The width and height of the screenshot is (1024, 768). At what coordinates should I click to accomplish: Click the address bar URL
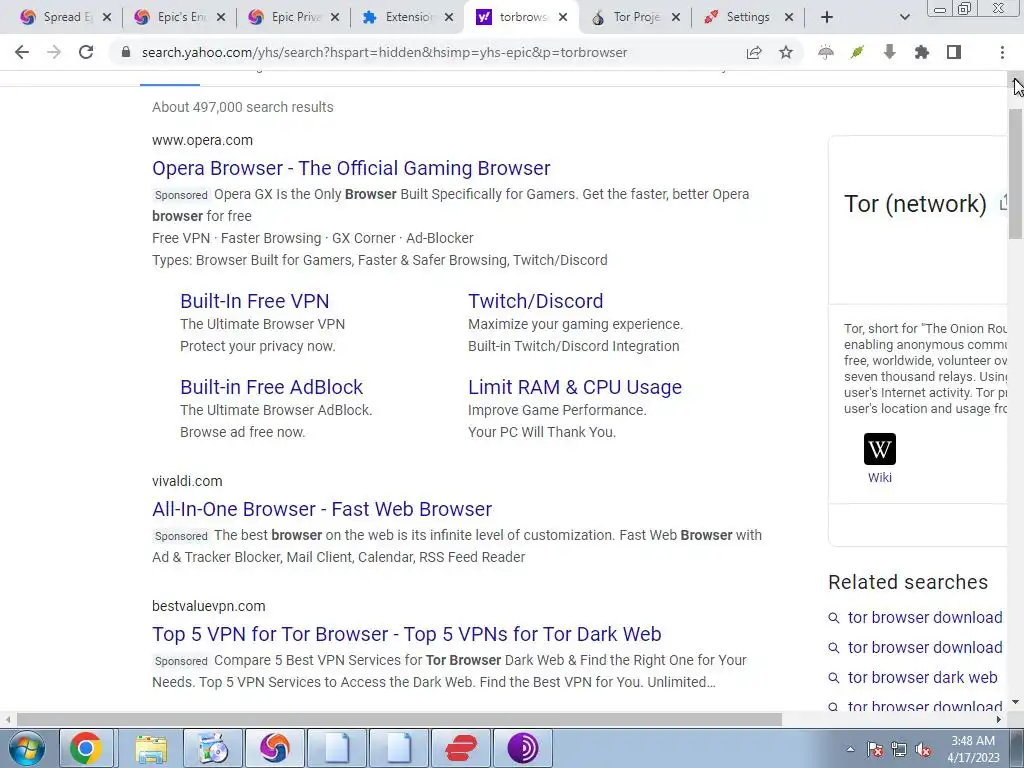[x=384, y=52]
